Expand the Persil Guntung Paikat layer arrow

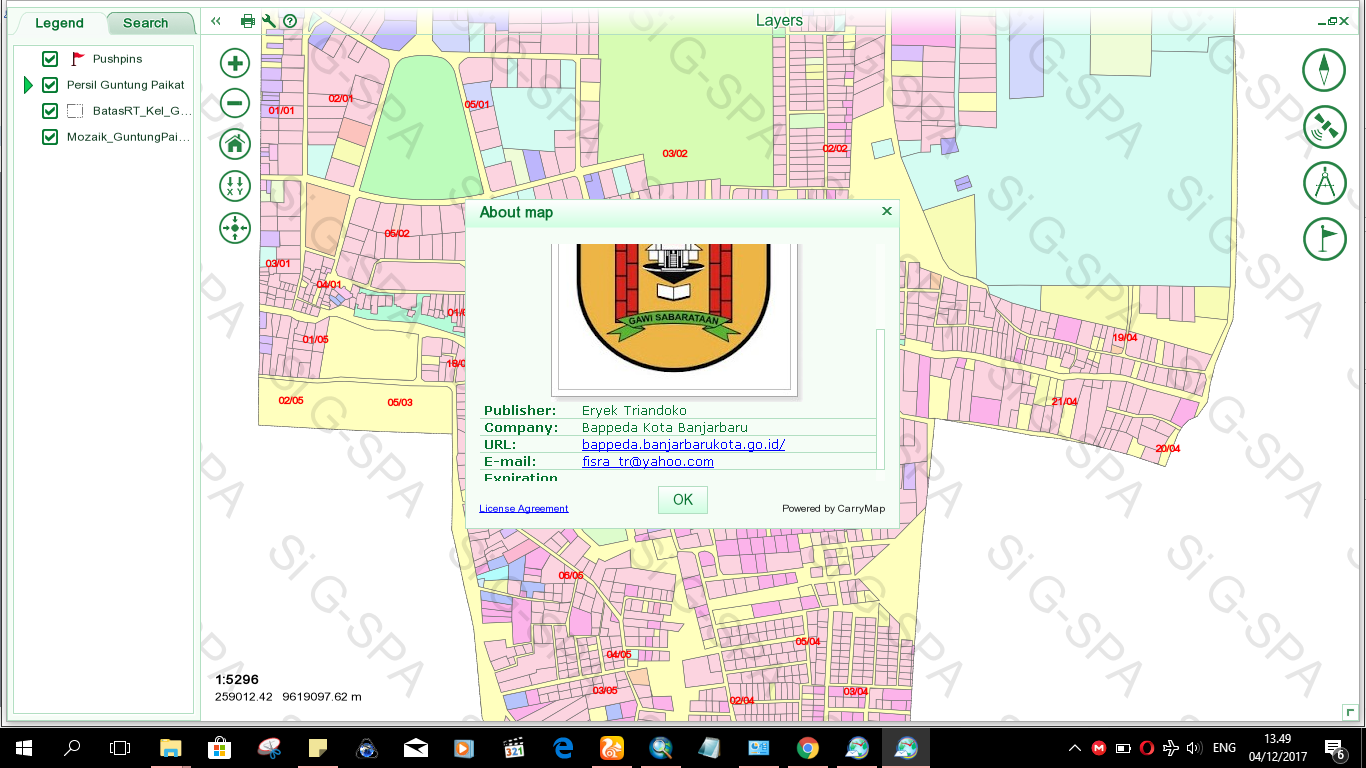click(29, 85)
